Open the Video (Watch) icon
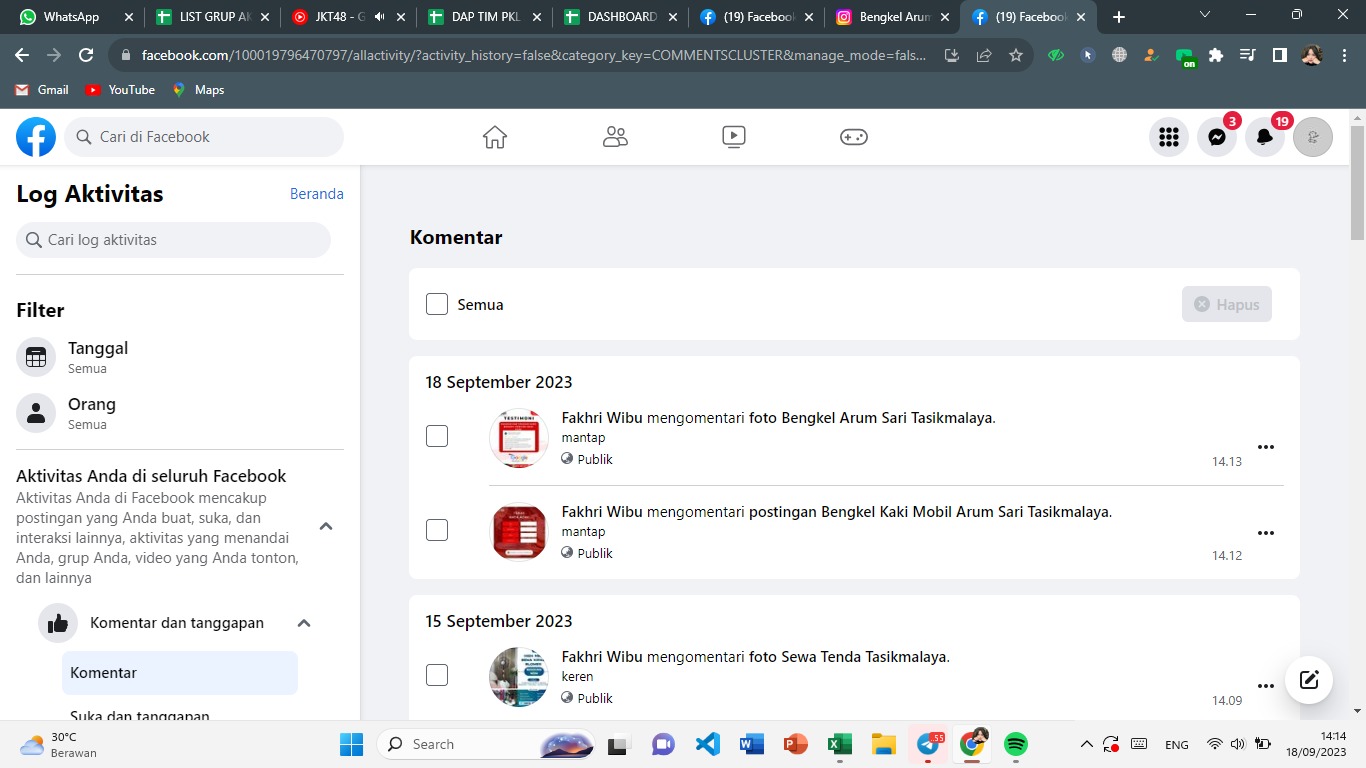The image size is (1366, 768). pos(734,137)
